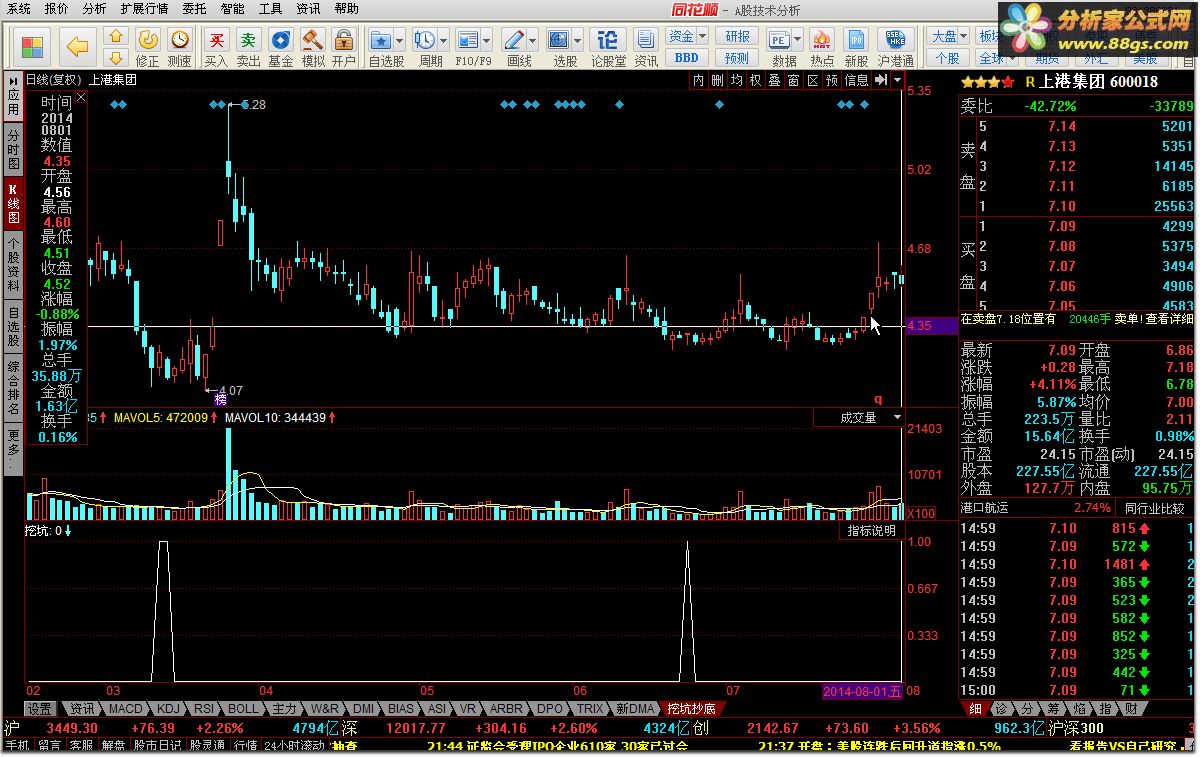The height and width of the screenshot is (757, 1200).
Task: Switch to the MACD indicator tab
Action: coord(126,708)
